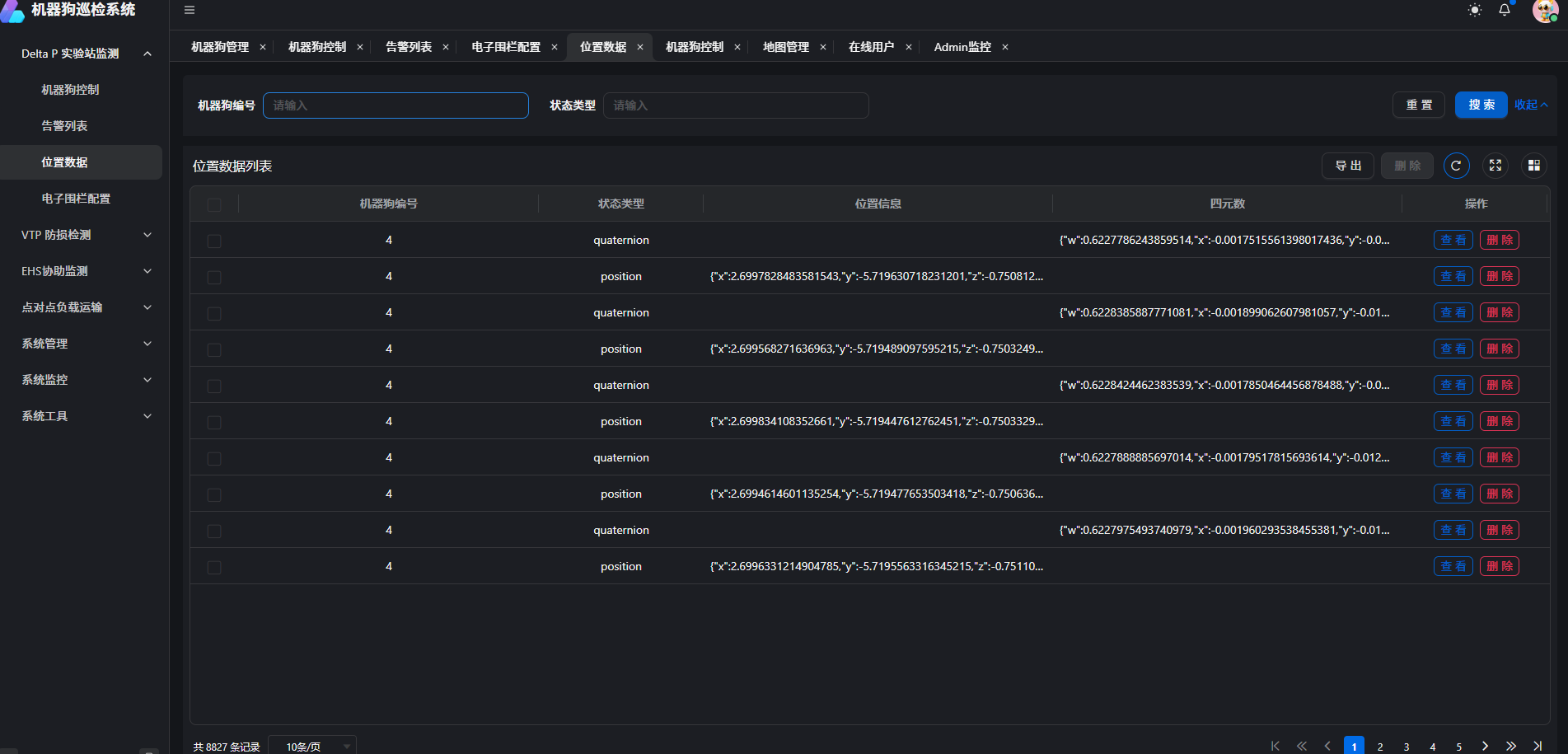Screen dimensions: 1568x754
Task: Collapse search form via 收起
Action: pyautogui.click(x=1531, y=105)
